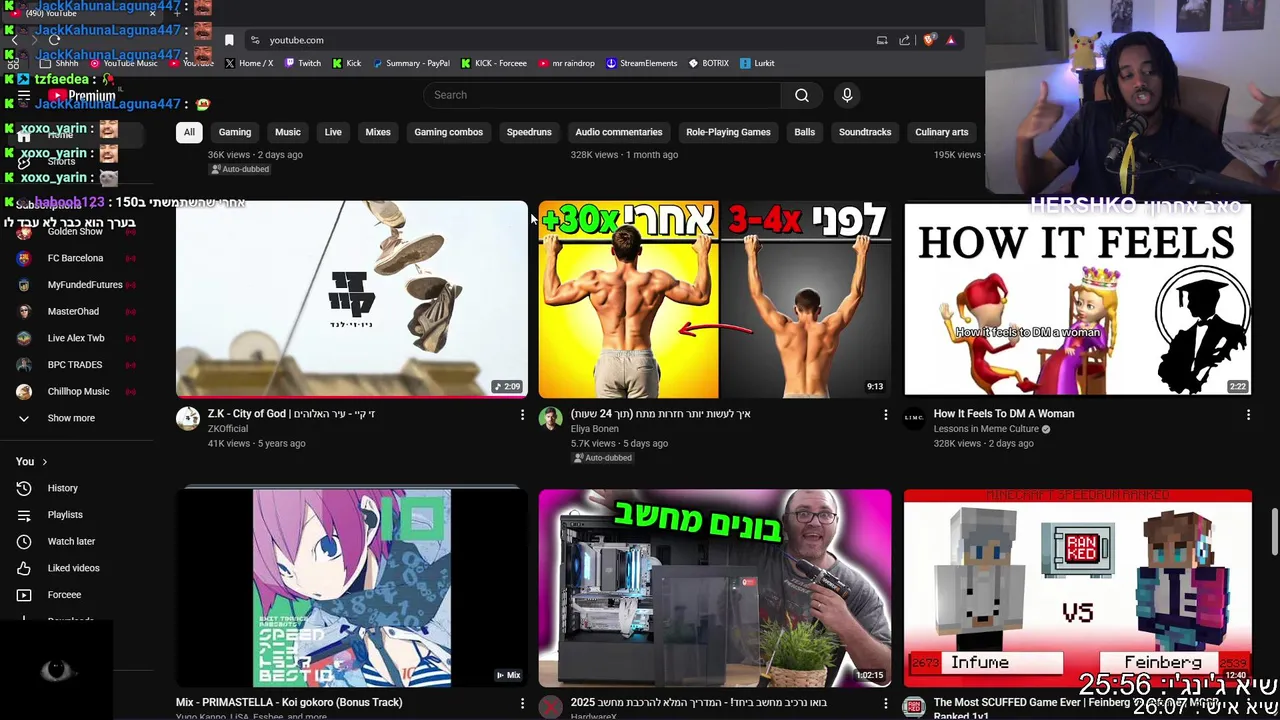1280x720 pixels.
Task: Open site settings icon beside youtube.com
Action: [255, 40]
